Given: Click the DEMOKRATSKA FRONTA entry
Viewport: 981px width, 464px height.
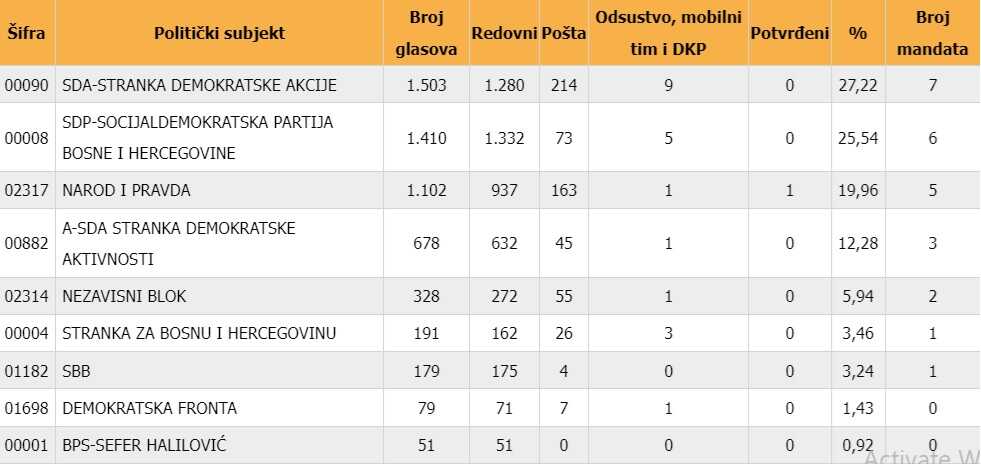Looking at the screenshot, I should tap(149, 408).
